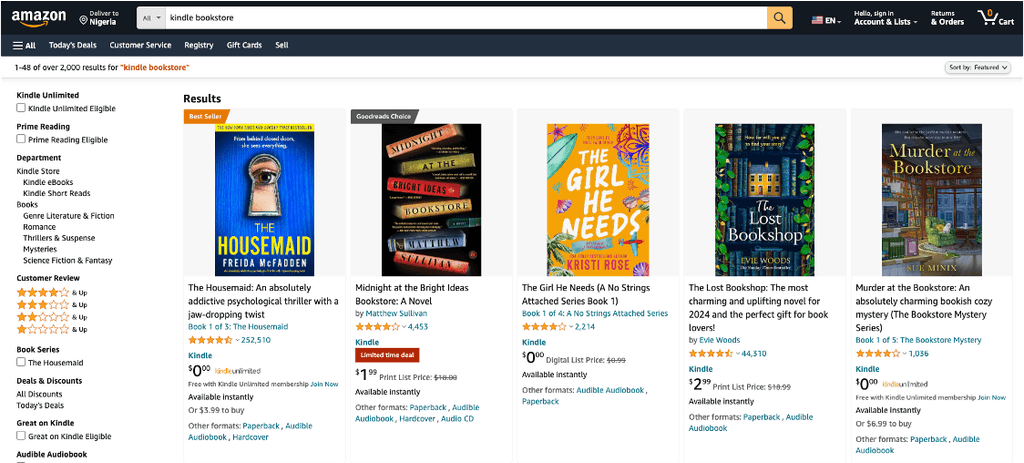Open Returns & Orders
Image resolution: width=1024 pixels, height=463 pixels.
pyautogui.click(x=947, y=18)
